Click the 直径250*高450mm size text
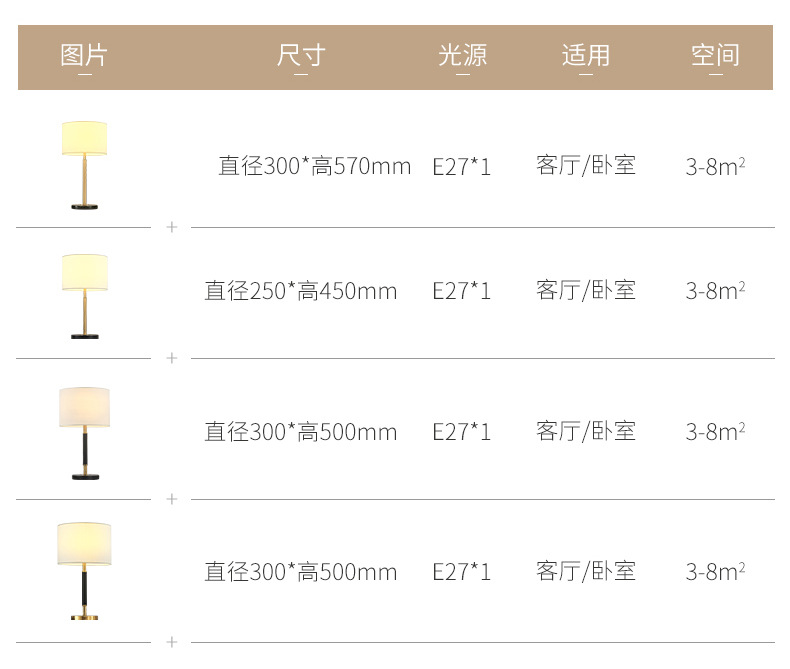Screen dimensions: 790x669 pos(301,291)
